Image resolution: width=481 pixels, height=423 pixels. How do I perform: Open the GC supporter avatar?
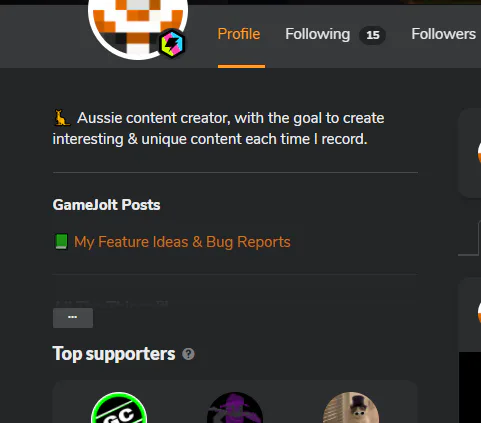(119, 408)
